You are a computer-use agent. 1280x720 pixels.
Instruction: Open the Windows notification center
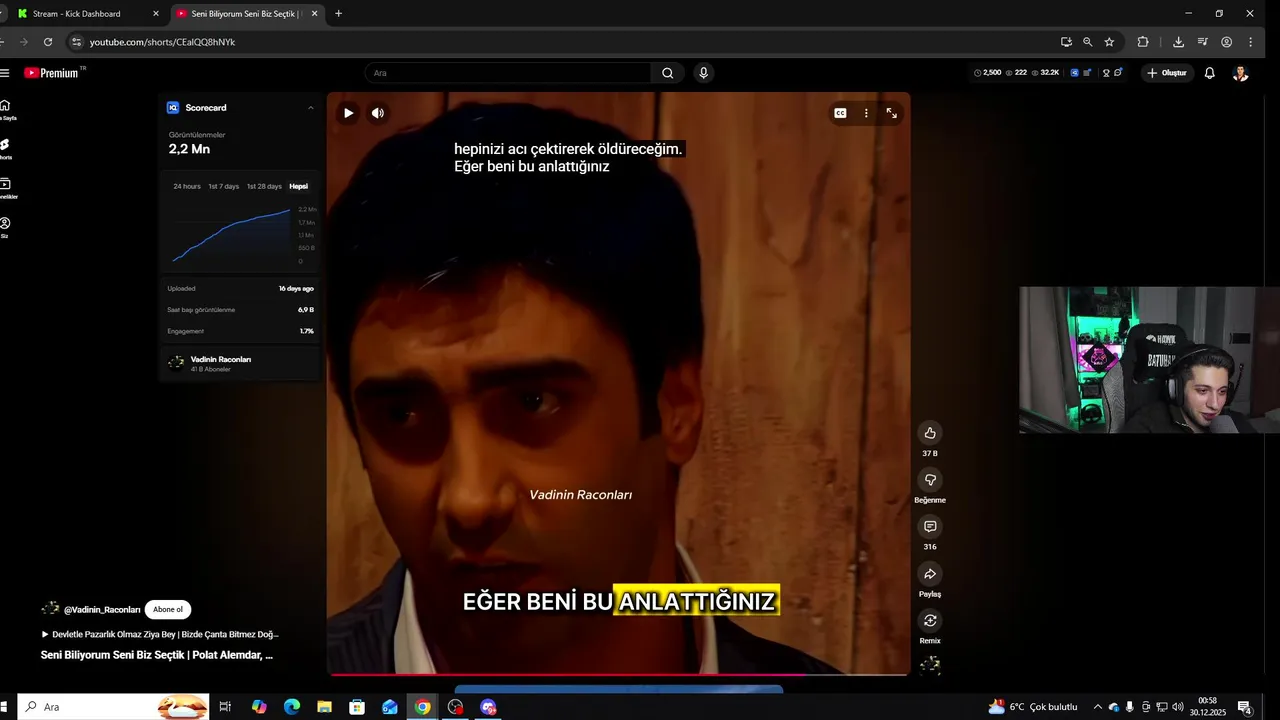tap(1244, 707)
